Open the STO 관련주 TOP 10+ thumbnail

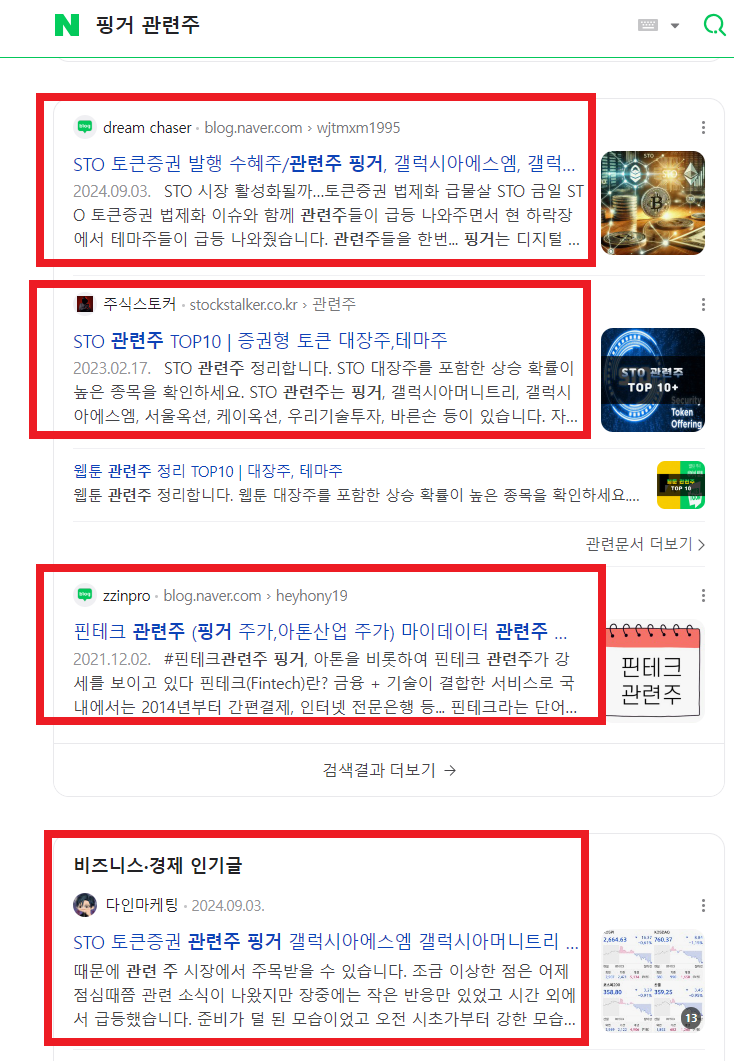(x=653, y=380)
